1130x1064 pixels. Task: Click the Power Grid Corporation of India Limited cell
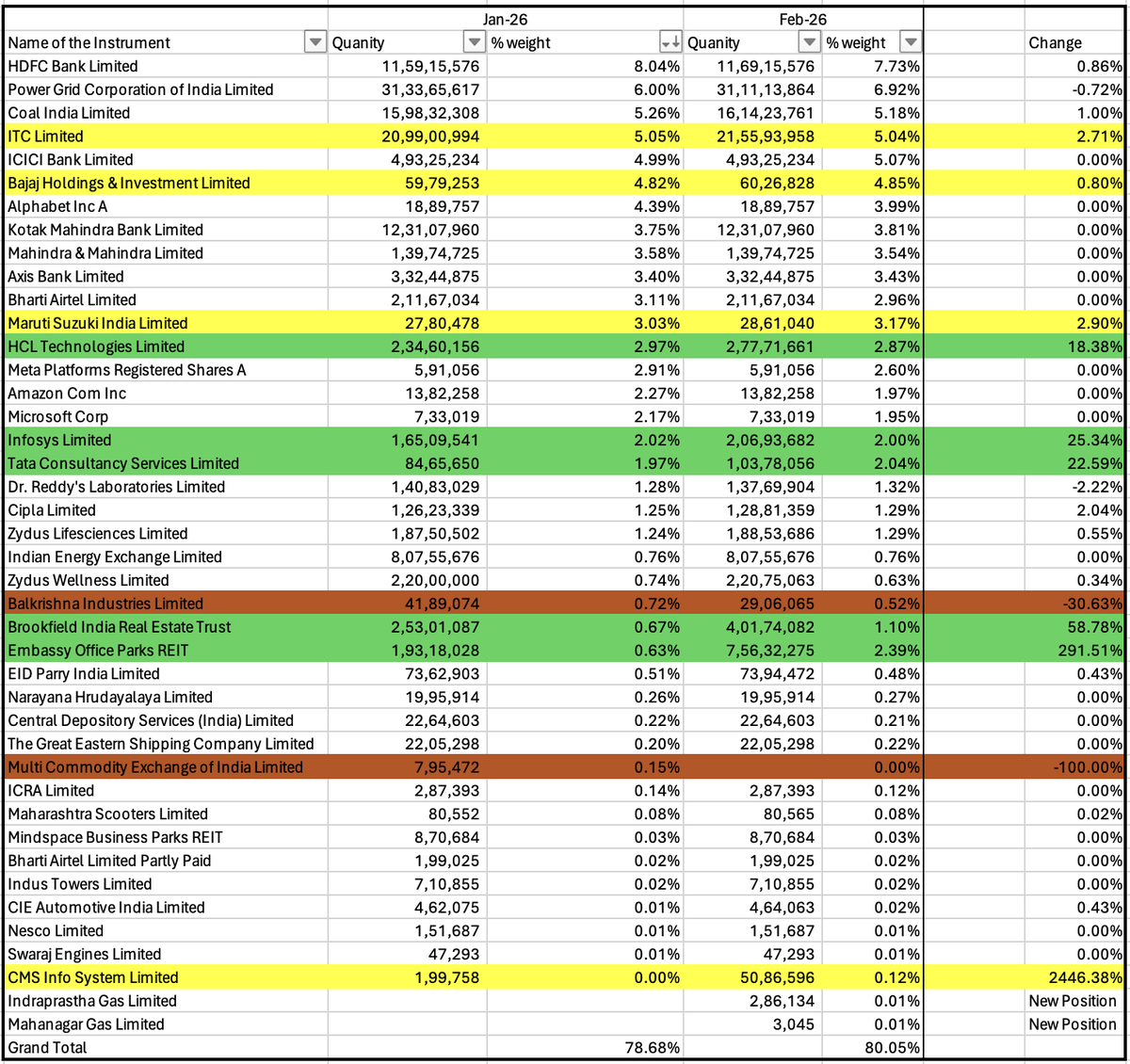pyautogui.click(x=166, y=89)
